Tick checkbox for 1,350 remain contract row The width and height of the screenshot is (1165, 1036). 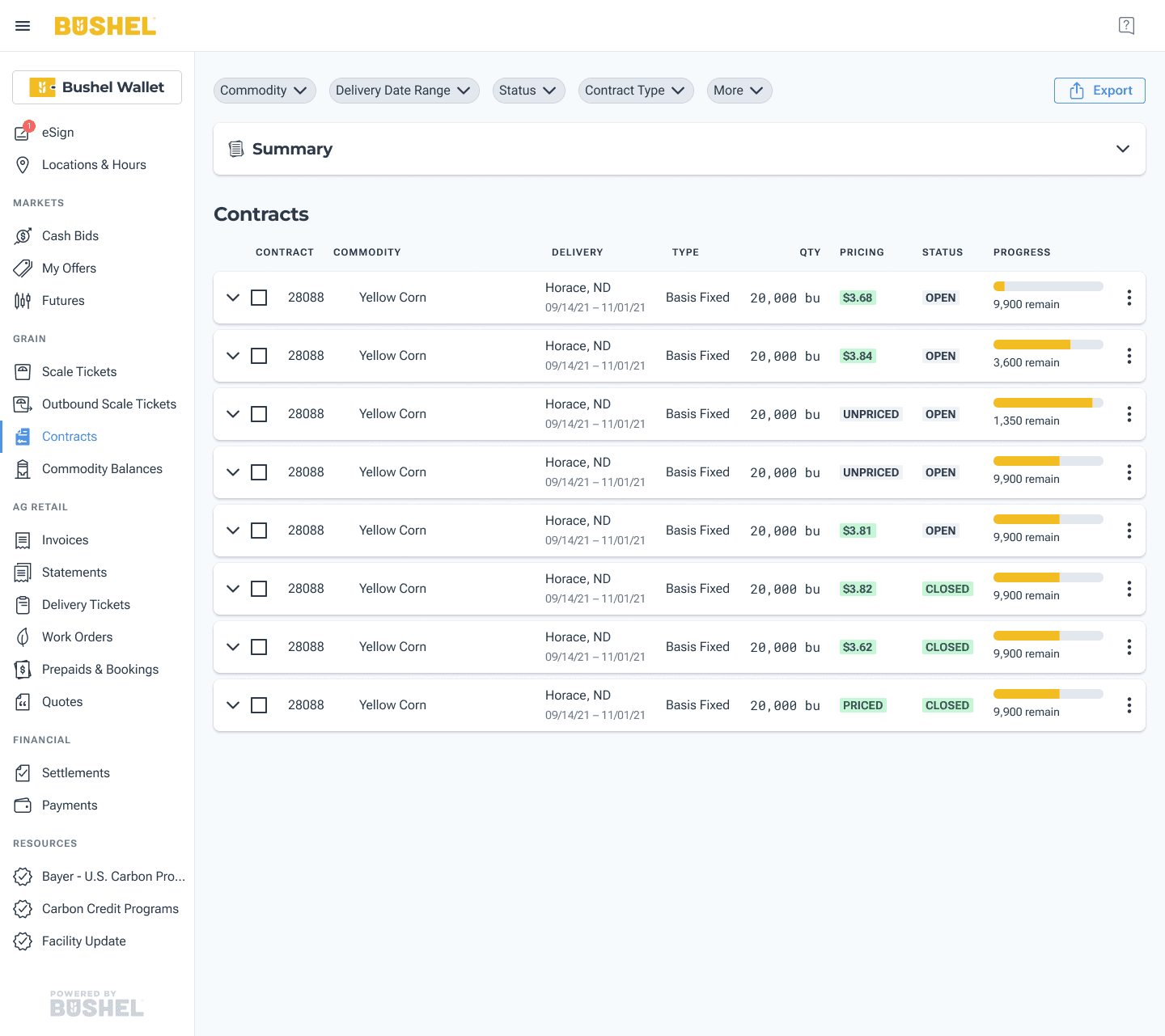coord(259,414)
